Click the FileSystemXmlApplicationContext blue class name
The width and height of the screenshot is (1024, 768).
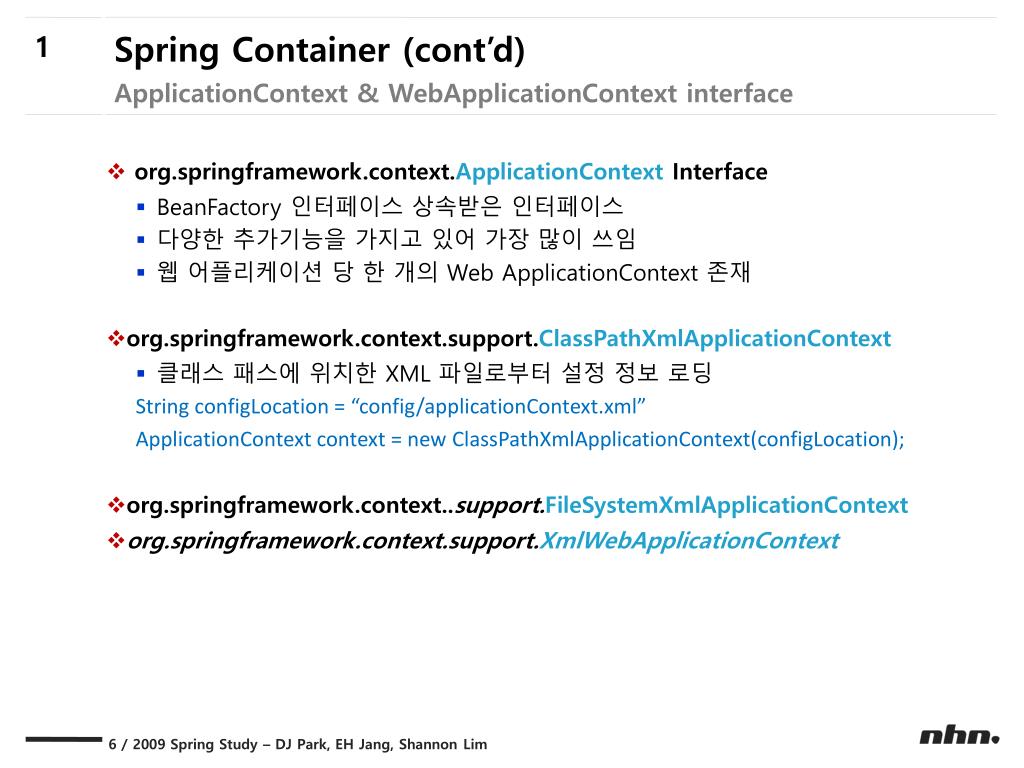click(726, 505)
